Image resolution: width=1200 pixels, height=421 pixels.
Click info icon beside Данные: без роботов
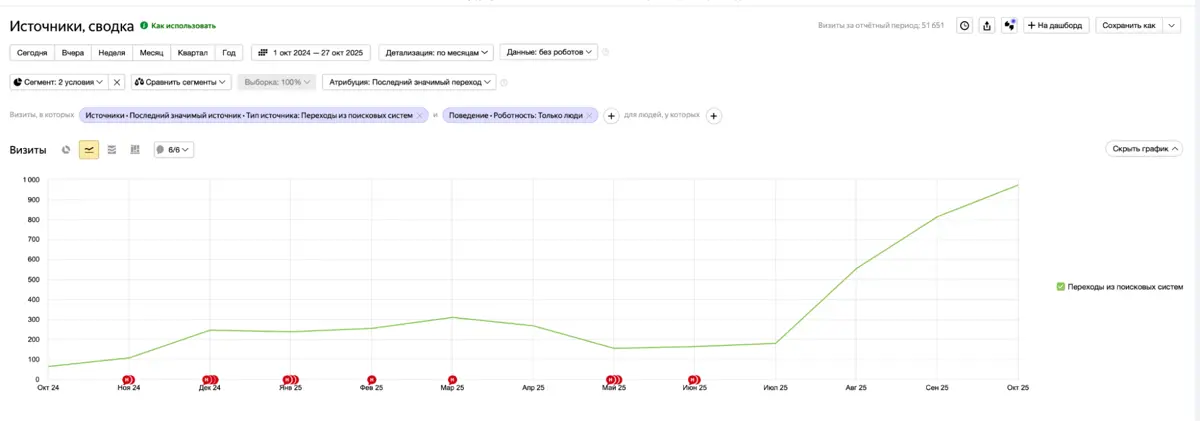(x=606, y=52)
